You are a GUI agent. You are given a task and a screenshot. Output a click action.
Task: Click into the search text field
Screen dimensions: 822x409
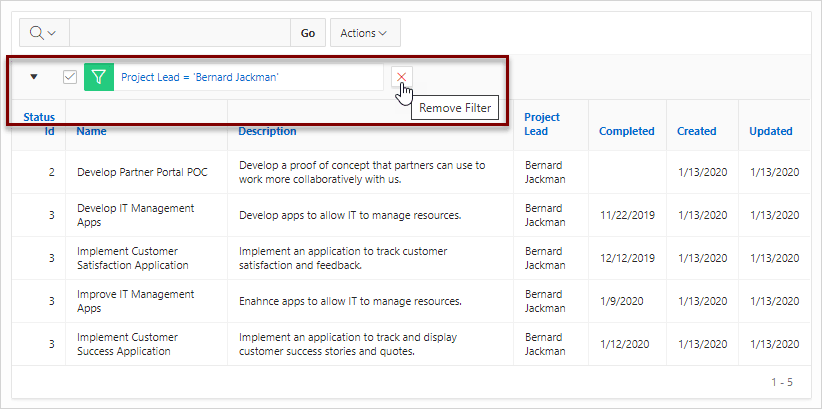[180, 33]
